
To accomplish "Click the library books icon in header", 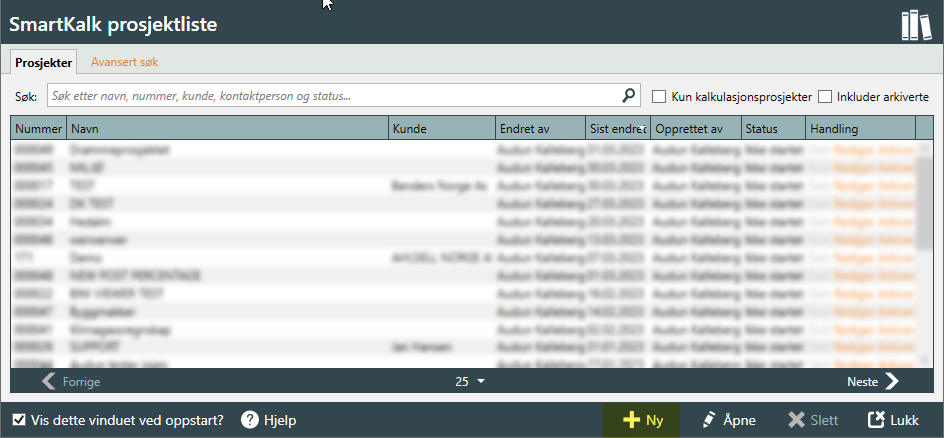I will tap(915, 24).
